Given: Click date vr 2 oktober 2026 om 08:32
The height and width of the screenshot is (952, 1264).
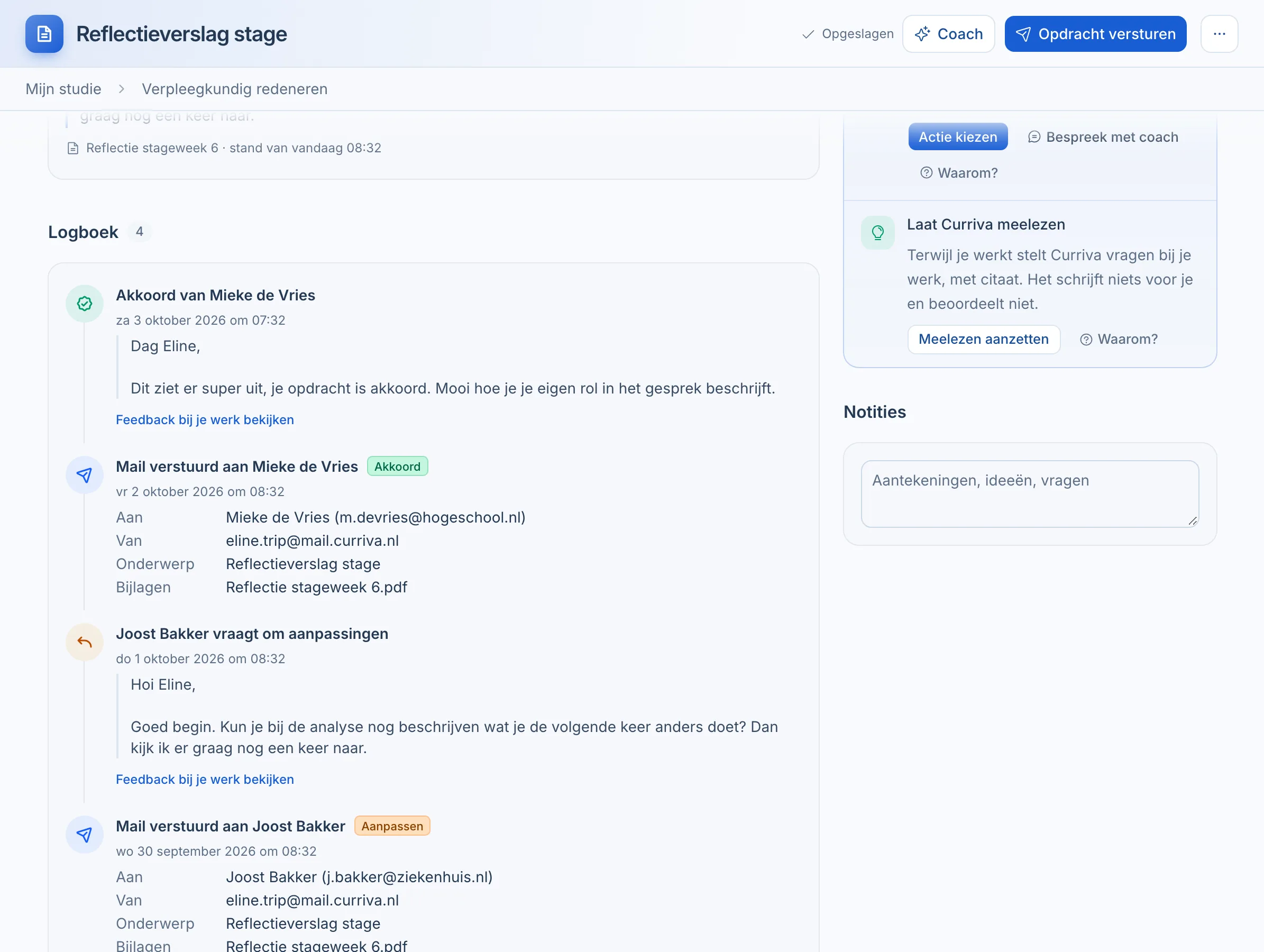Looking at the screenshot, I should coord(200,492).
